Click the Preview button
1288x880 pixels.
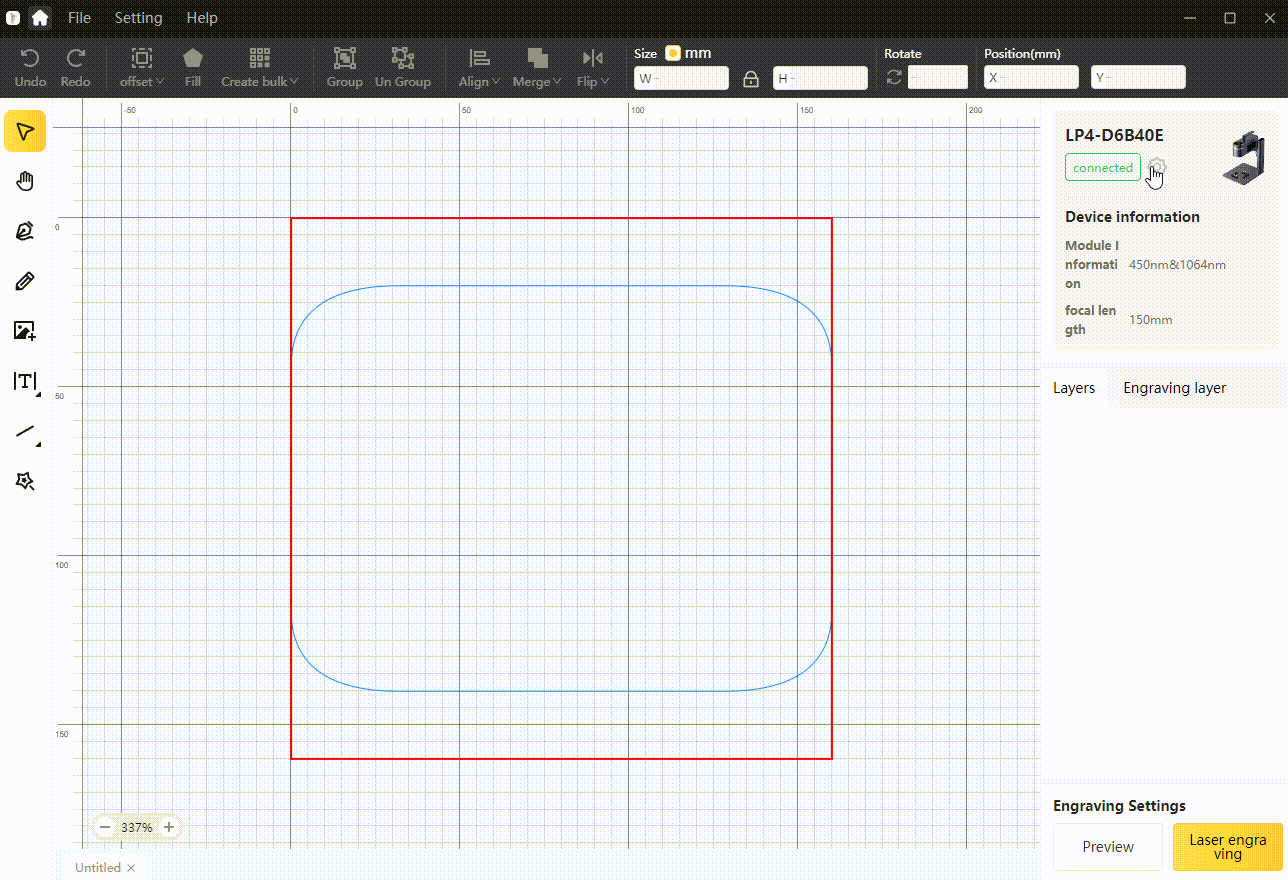point(1108,847)
